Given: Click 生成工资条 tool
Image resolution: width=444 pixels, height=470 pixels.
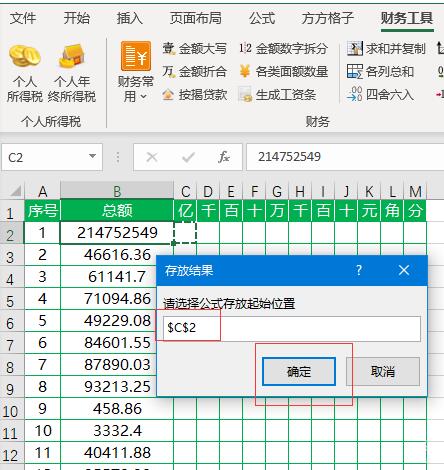Looking at the screenshot, I should (x=277, y=95).
